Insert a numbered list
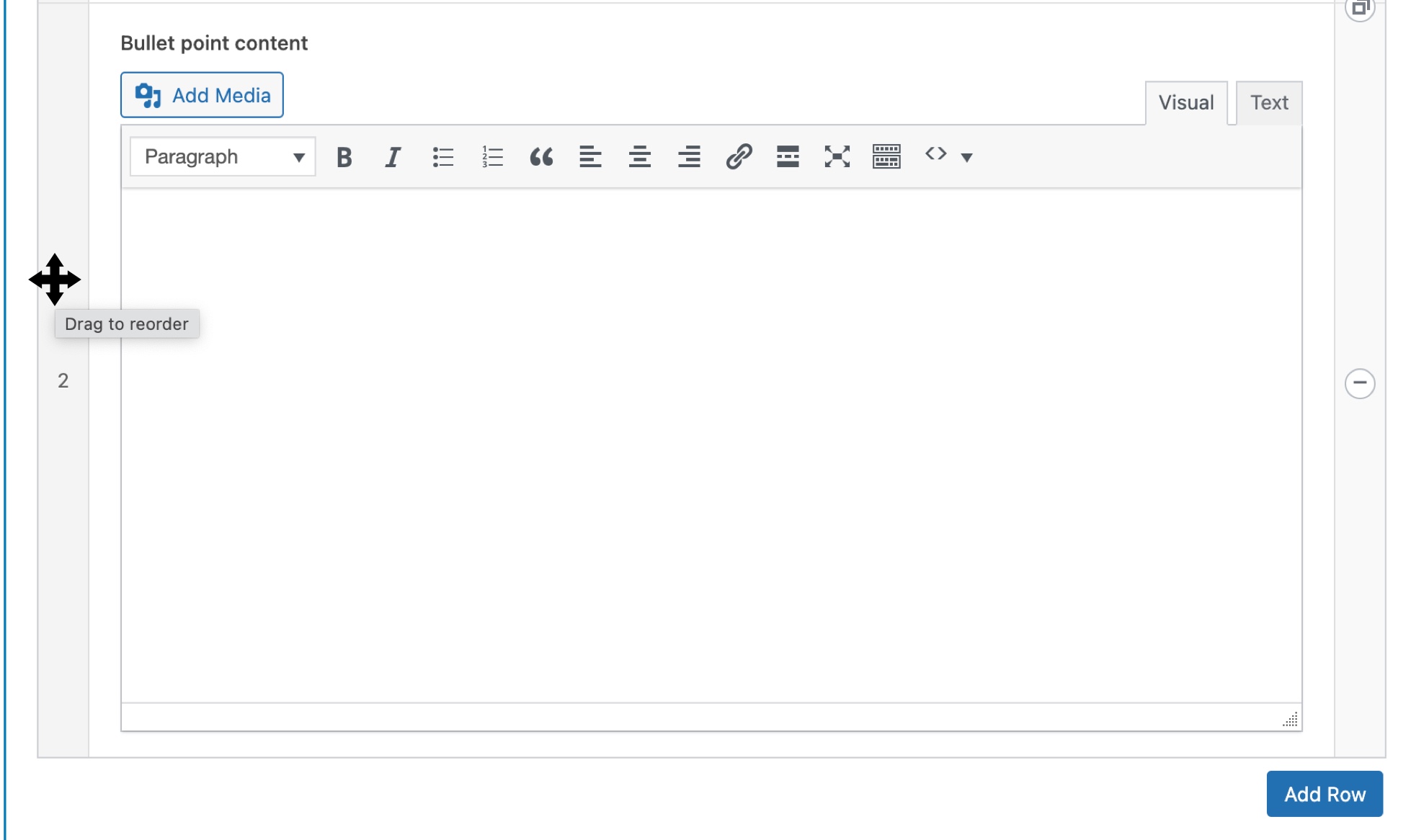Image resolution: width=1411 pixels, height=840 pixels. 492,156
